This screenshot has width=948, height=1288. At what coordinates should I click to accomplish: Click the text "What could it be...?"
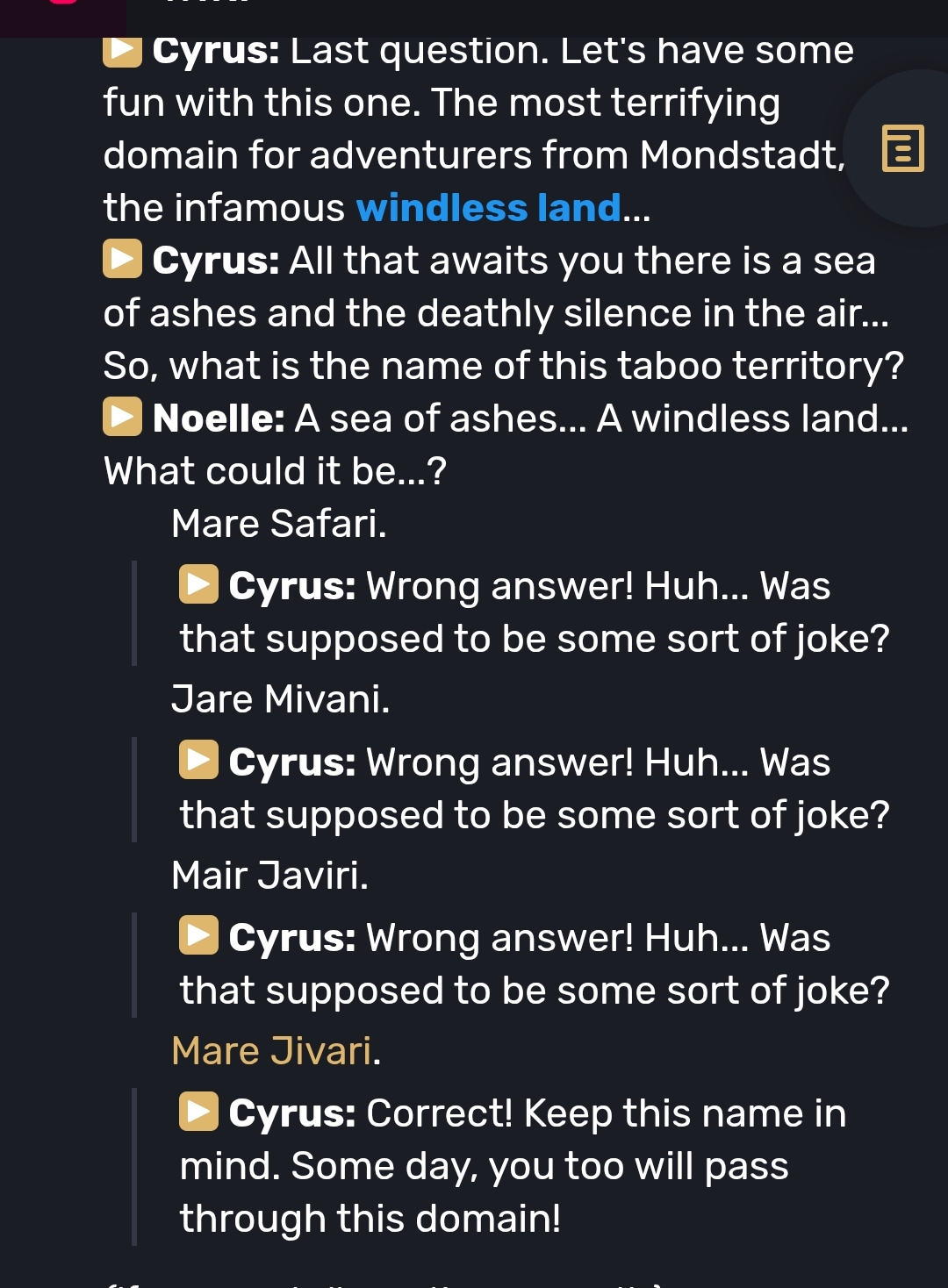275,471
